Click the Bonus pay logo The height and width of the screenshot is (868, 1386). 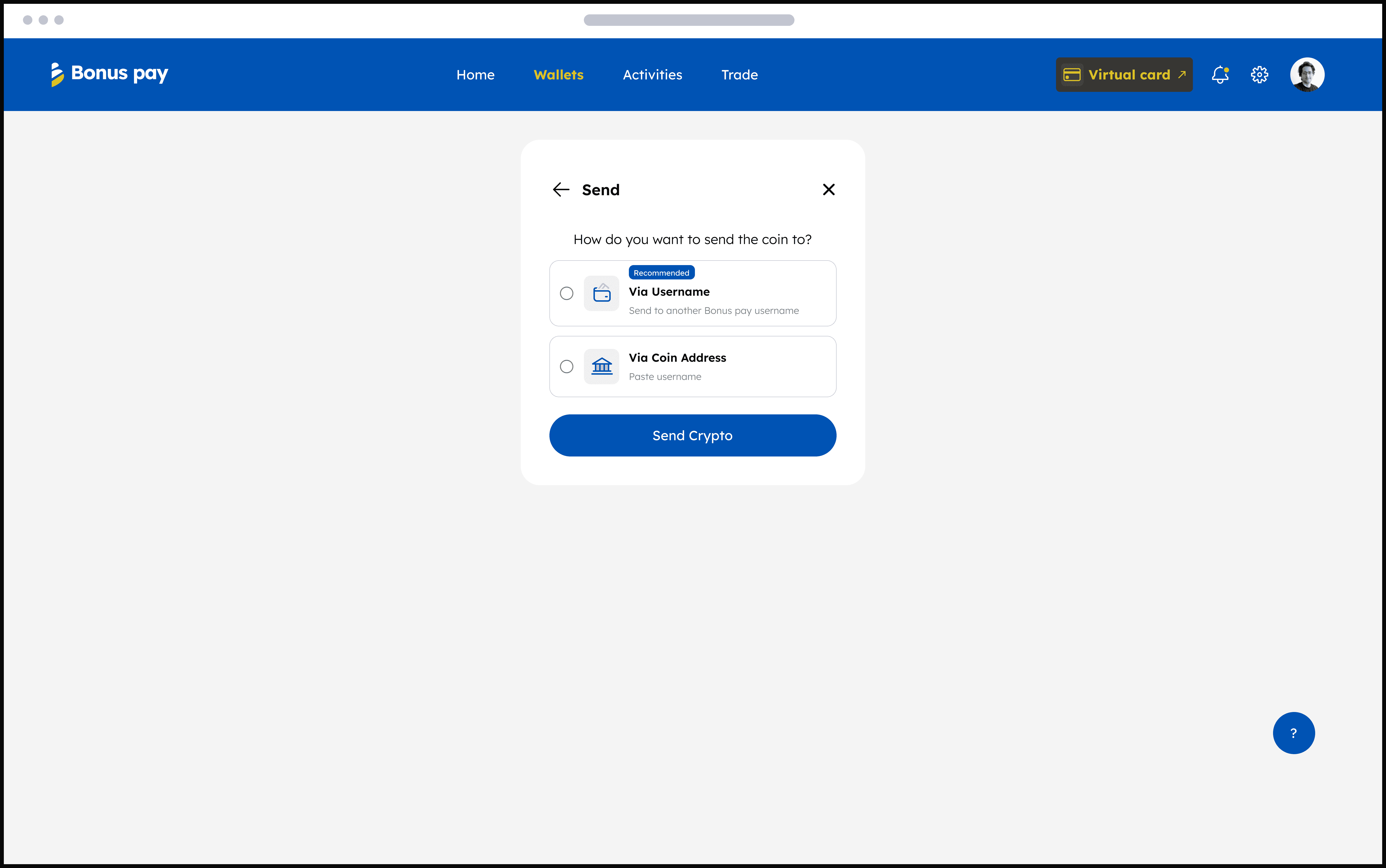coord(110,74)
